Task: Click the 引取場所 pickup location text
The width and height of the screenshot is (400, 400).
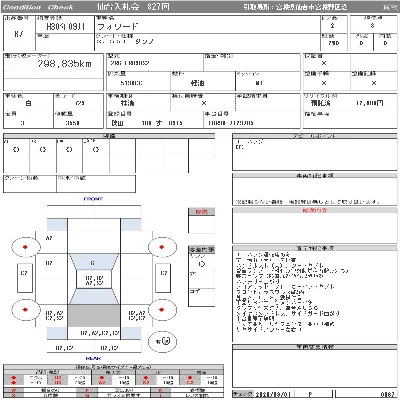Action: point(295,7)
